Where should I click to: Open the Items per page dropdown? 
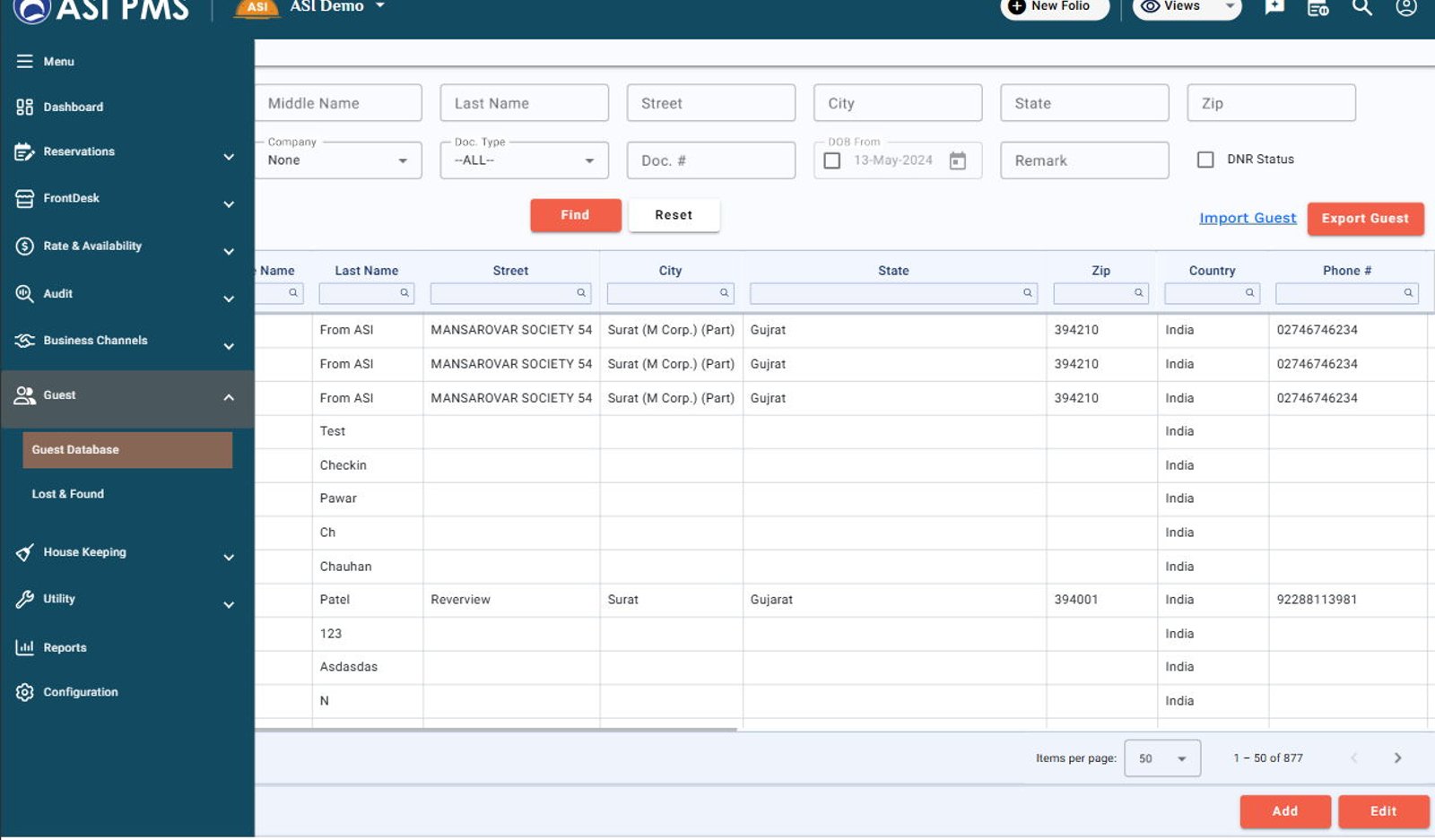tap(1162, 758)
